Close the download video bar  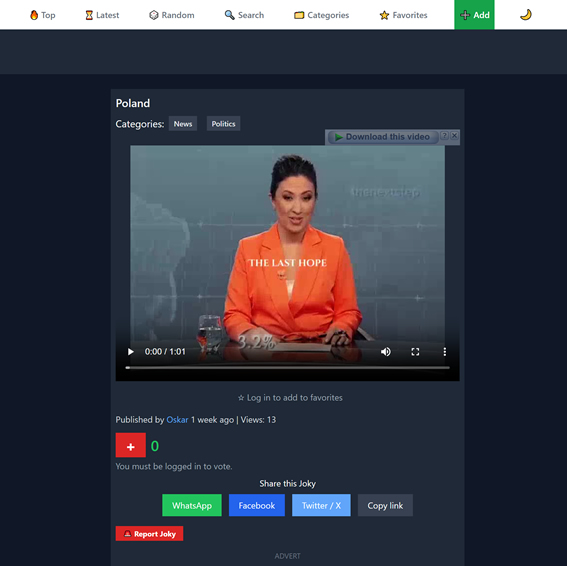point(455,135)
